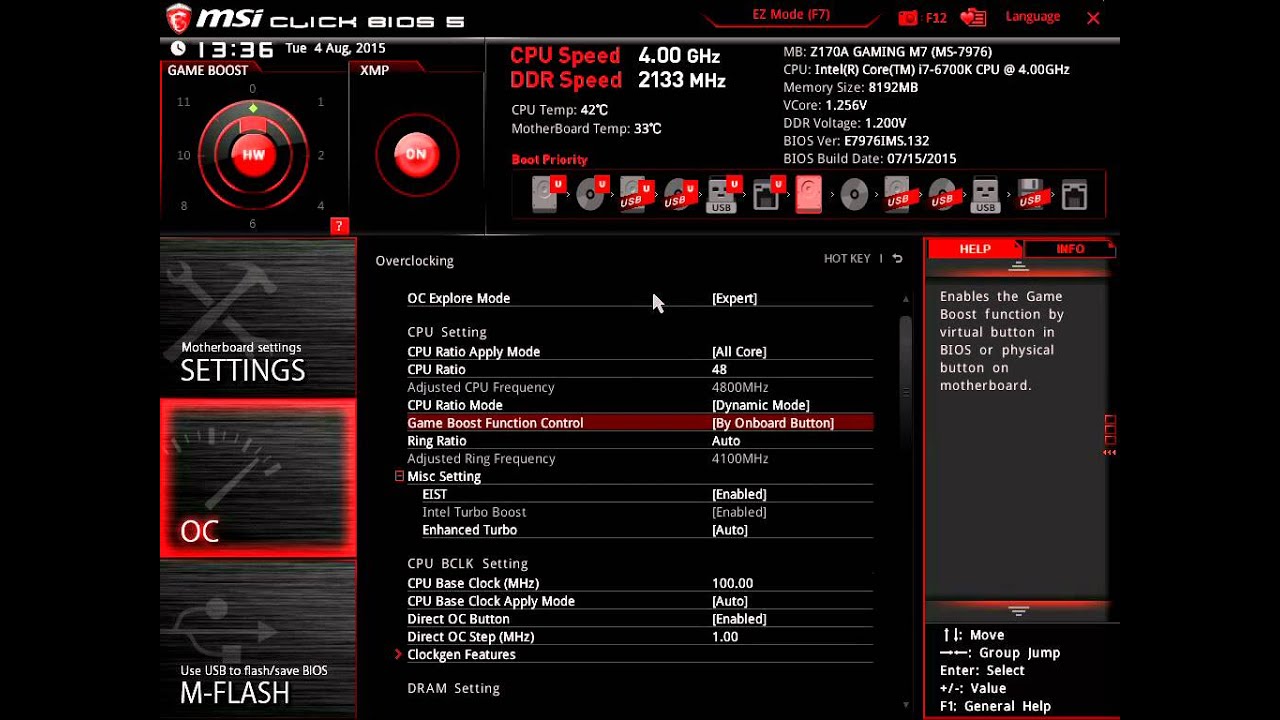Open OC Explore Mode [Expert] option
The width and height of the screenshot is (1280, 720).
(639, 298)
